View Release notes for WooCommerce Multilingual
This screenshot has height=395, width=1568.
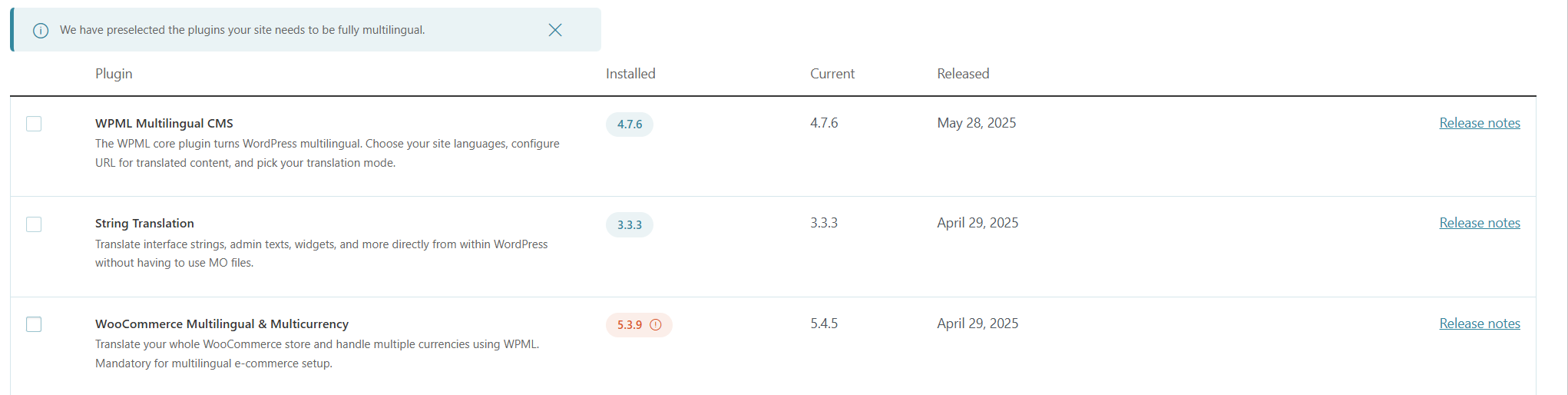click(x=1479, y=324)
